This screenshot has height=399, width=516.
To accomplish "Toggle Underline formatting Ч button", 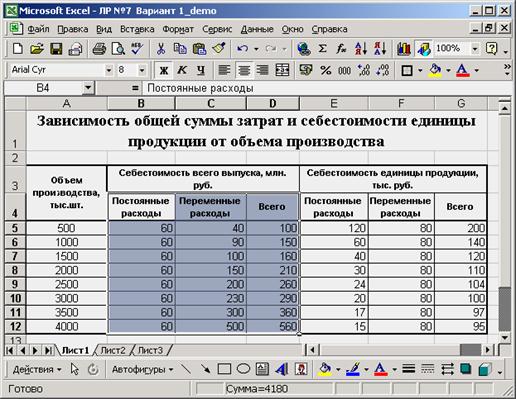I will [x=200, y=70].
